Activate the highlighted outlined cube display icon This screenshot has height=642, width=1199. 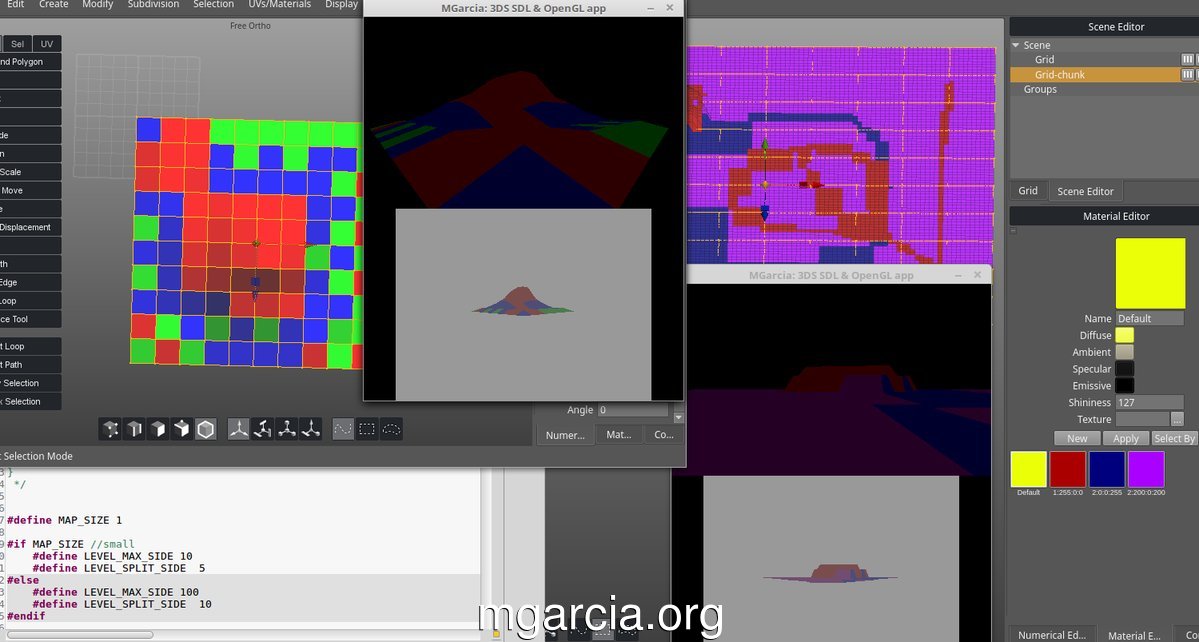pos(206,430)
